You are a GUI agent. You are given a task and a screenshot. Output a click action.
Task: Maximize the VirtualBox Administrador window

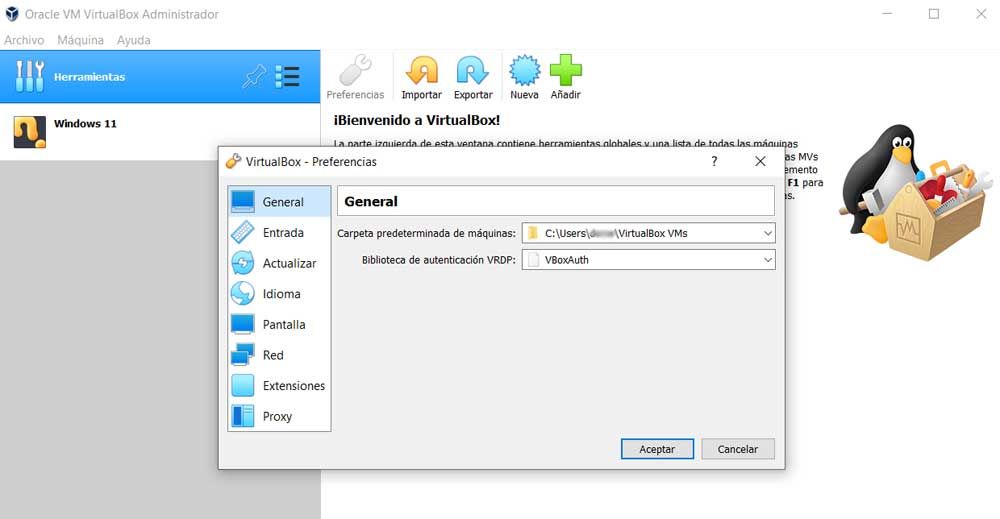[934, 14]
